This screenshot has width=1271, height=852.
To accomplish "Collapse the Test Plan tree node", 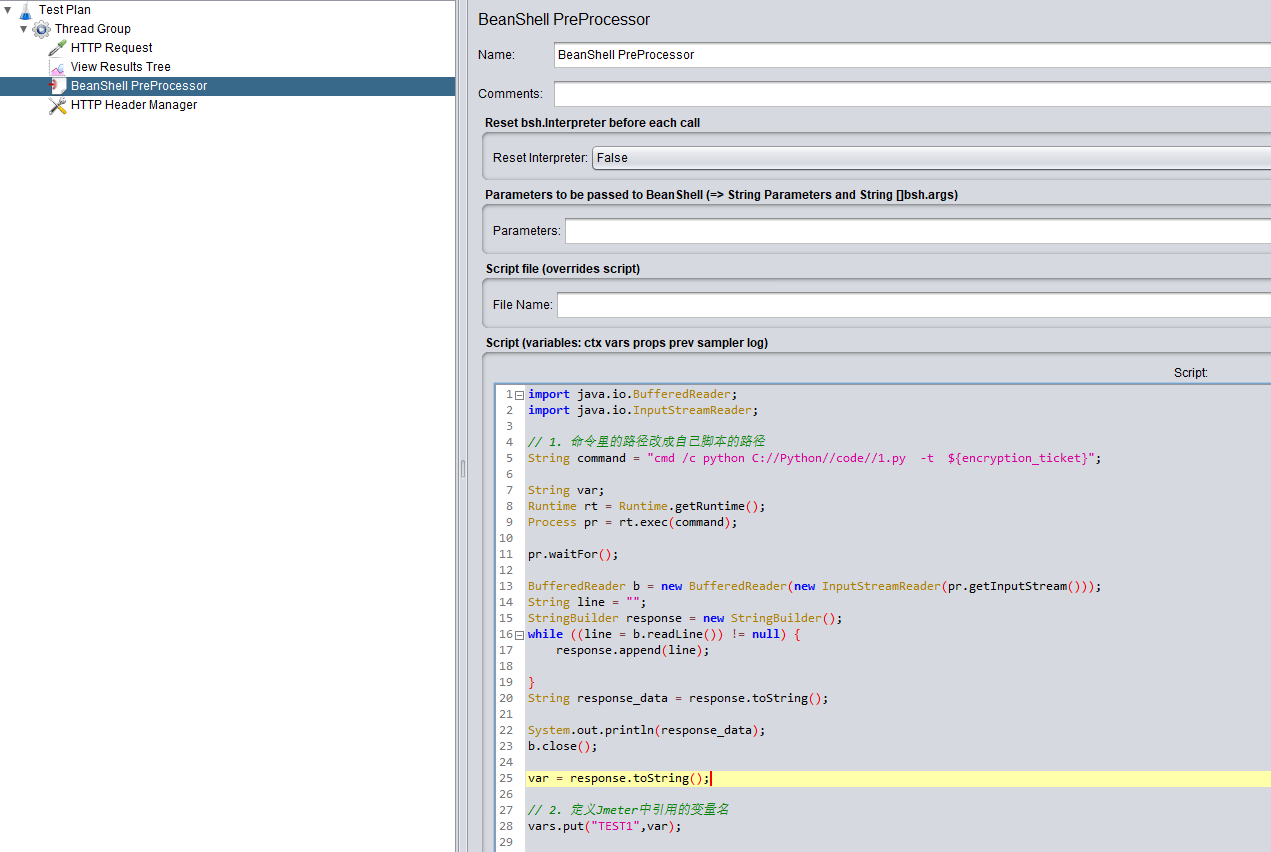I will point(8,10).
